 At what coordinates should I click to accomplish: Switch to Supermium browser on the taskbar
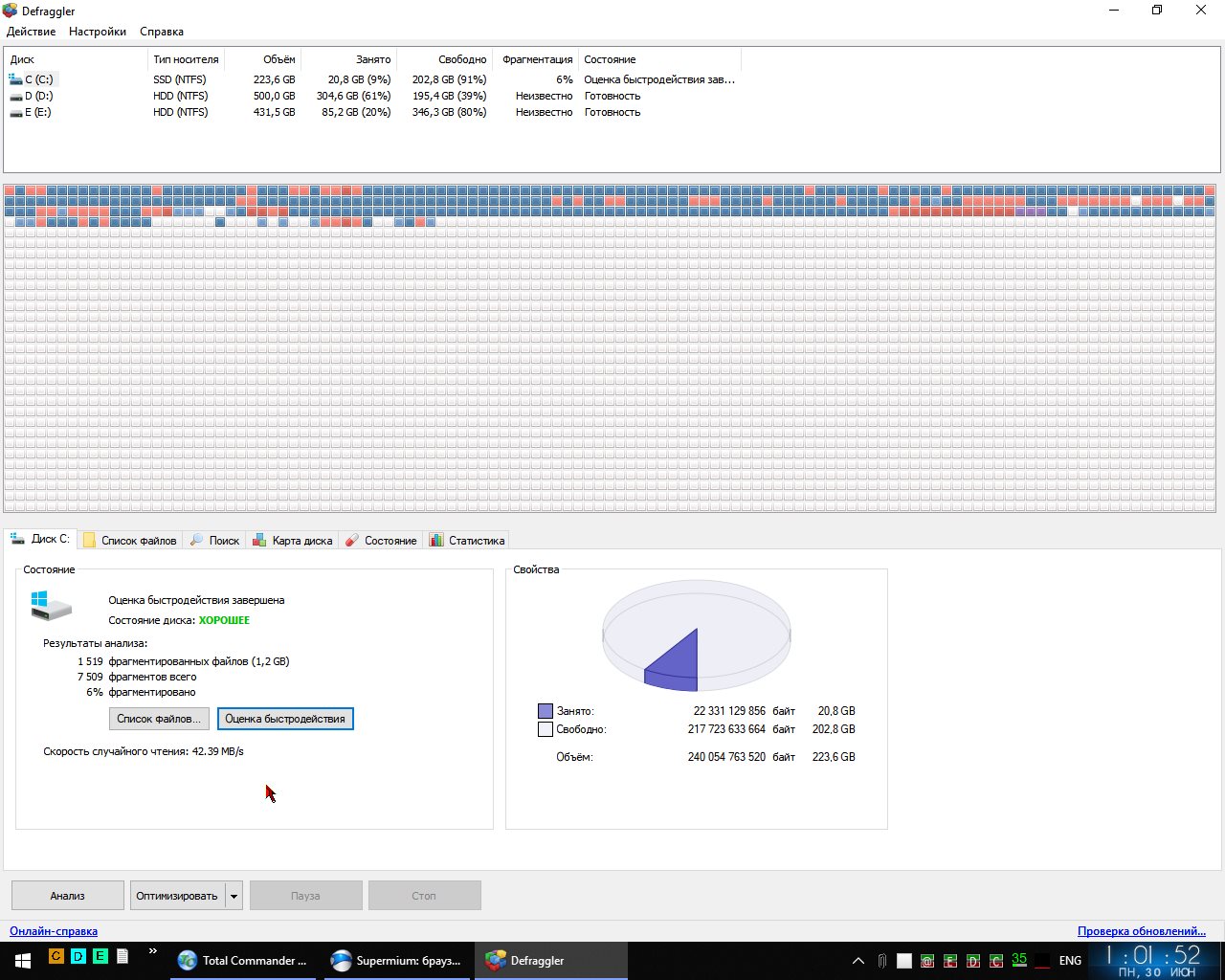(x=396, y=960)
